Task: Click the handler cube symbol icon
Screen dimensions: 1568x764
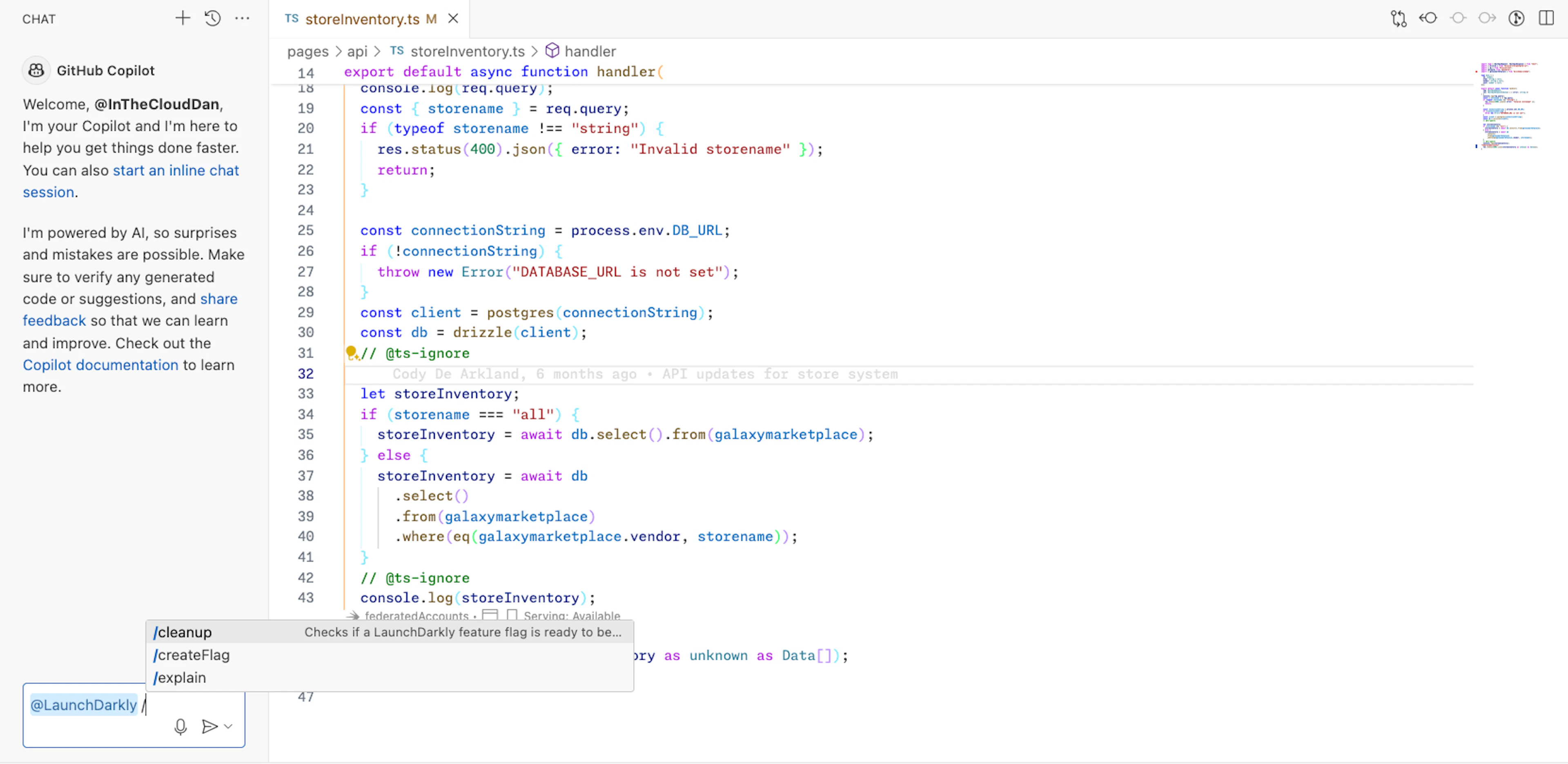Action: click(552, 51)
